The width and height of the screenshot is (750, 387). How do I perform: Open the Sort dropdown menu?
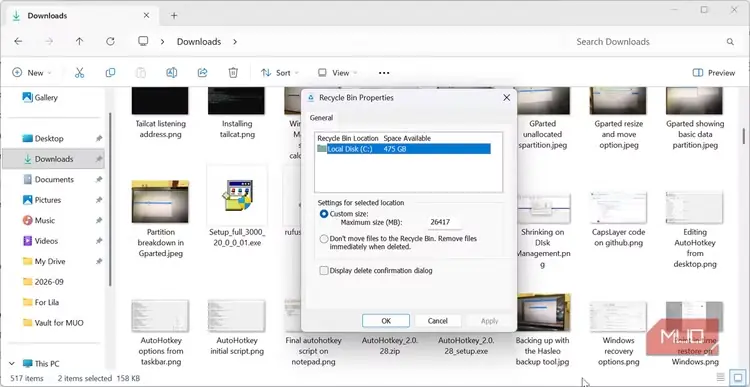[280, 73]
